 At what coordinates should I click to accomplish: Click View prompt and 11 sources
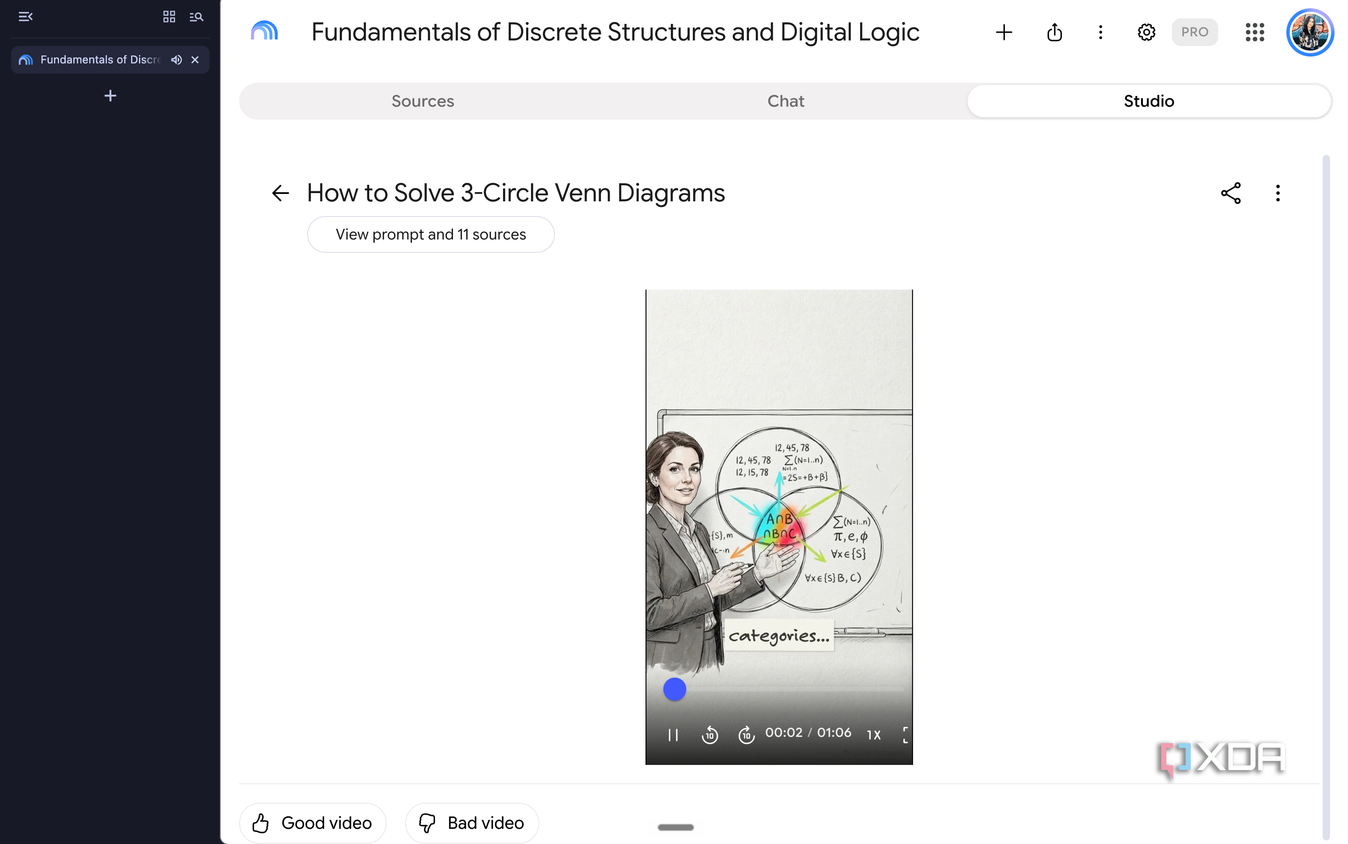pyautogui.click(x=431, y=234)
